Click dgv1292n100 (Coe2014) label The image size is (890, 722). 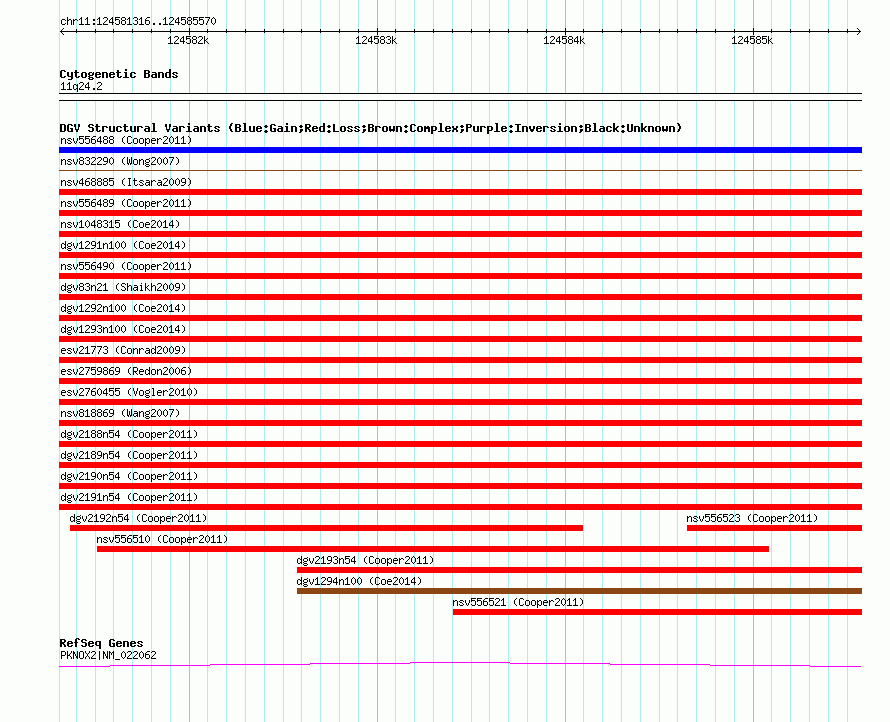(x=123, y=308)
